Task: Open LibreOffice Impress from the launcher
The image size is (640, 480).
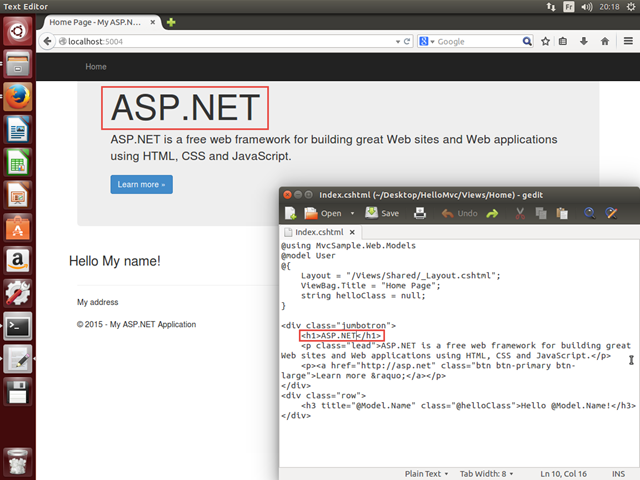Action: [x=18, y=195]
